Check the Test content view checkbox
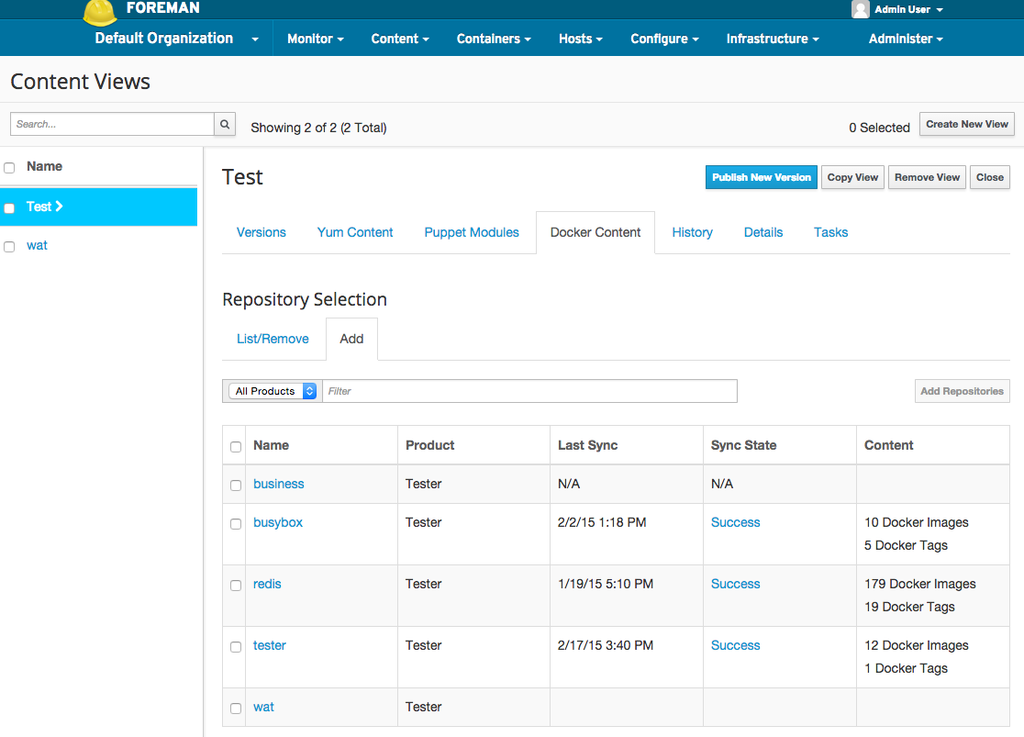 point(9,208)
